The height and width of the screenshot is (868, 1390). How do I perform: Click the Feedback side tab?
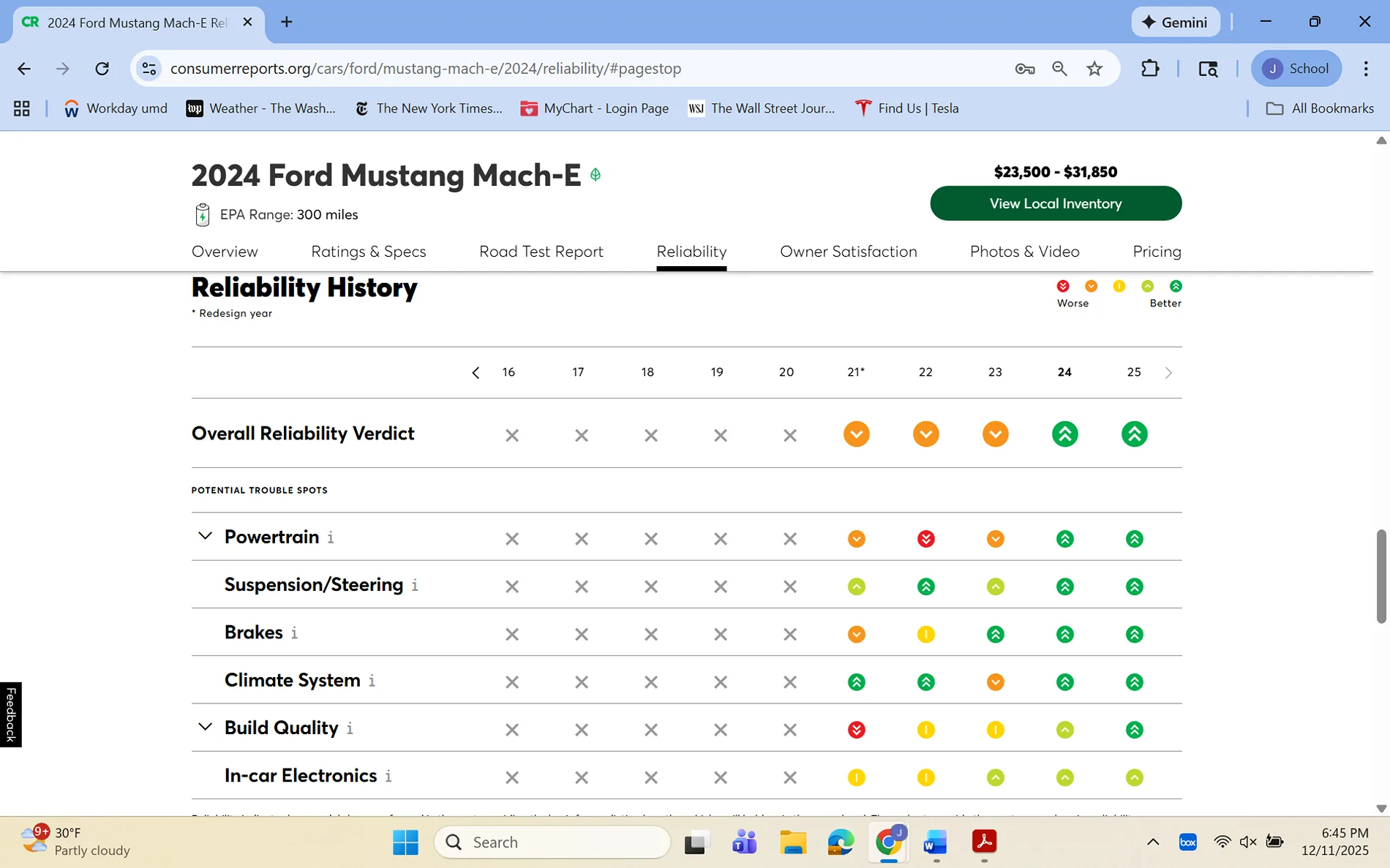coord(10,714)
